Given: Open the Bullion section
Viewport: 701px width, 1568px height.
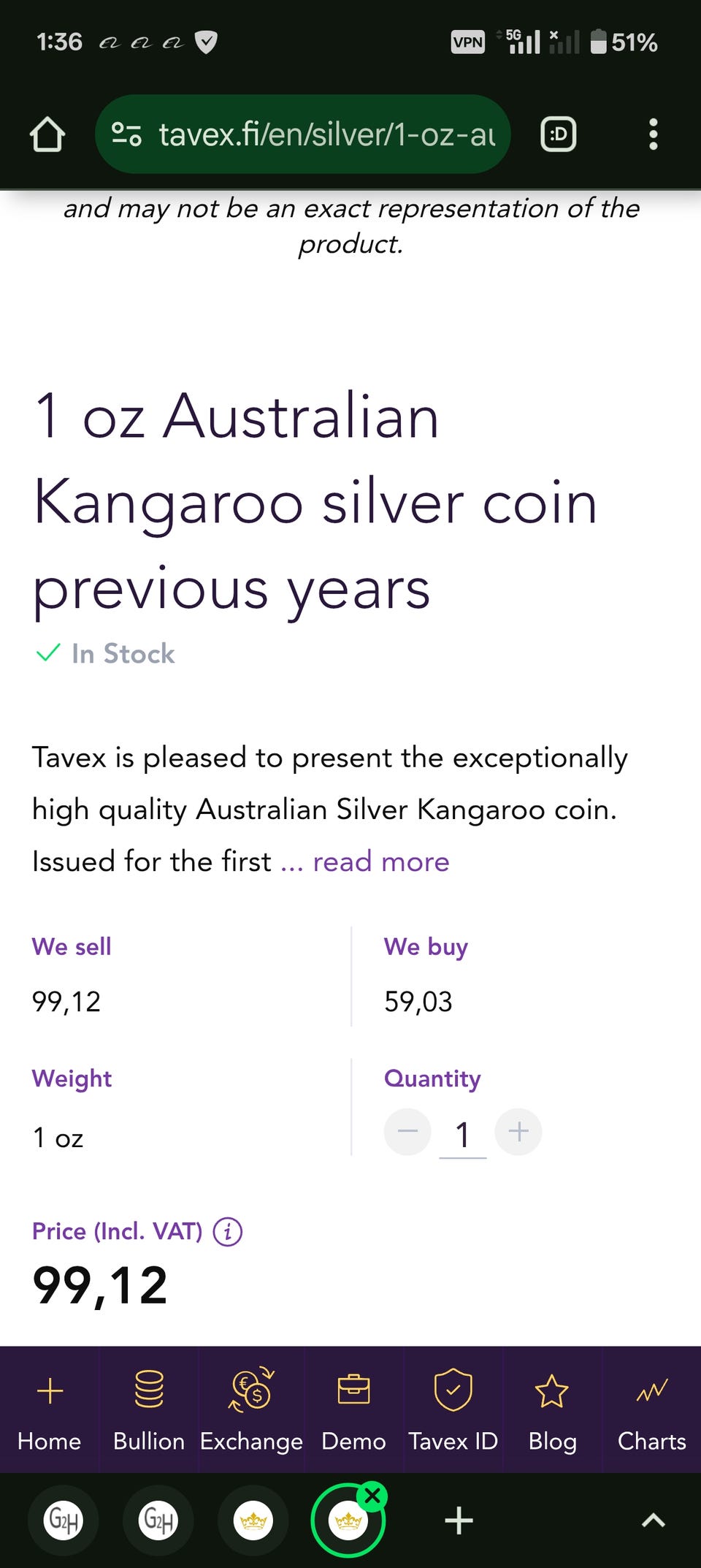Looking at the screenshot, I should pyautogui.click(x=149, y=1409).
